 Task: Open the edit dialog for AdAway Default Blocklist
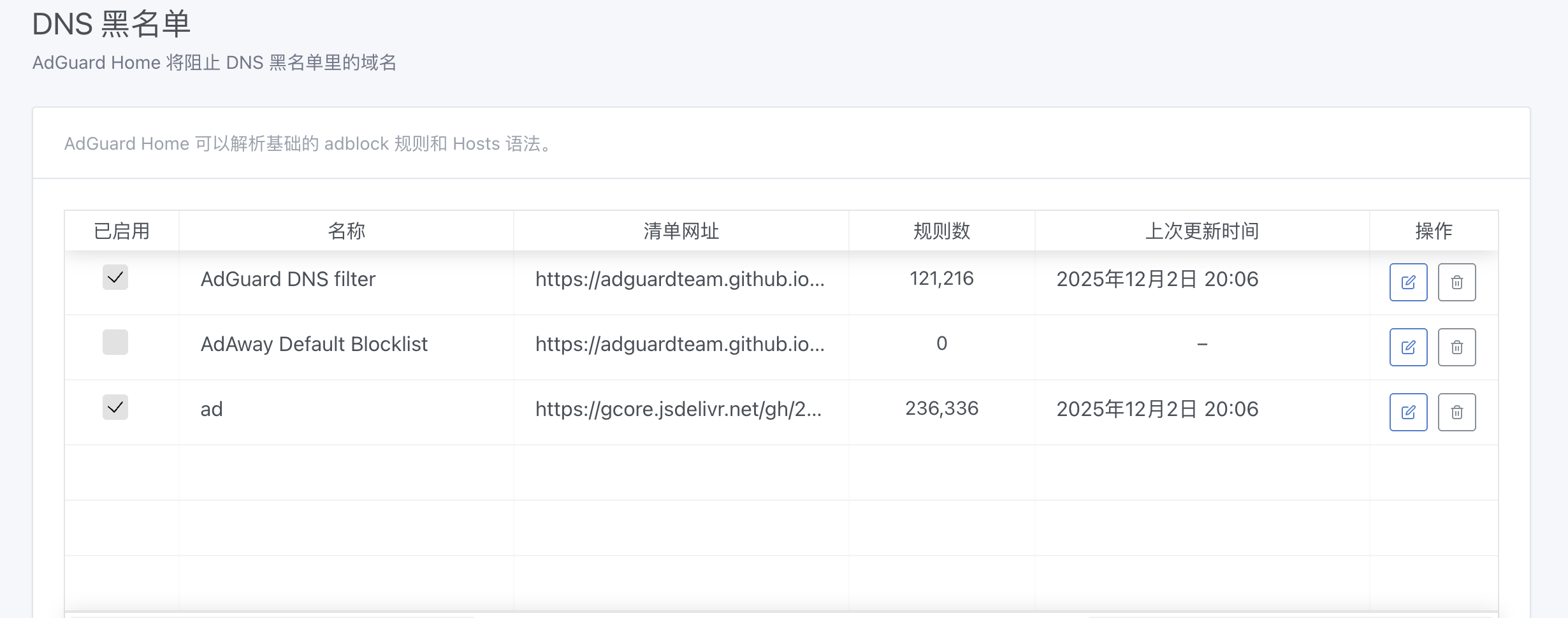pyautogui.click(x=1408, y=347)
